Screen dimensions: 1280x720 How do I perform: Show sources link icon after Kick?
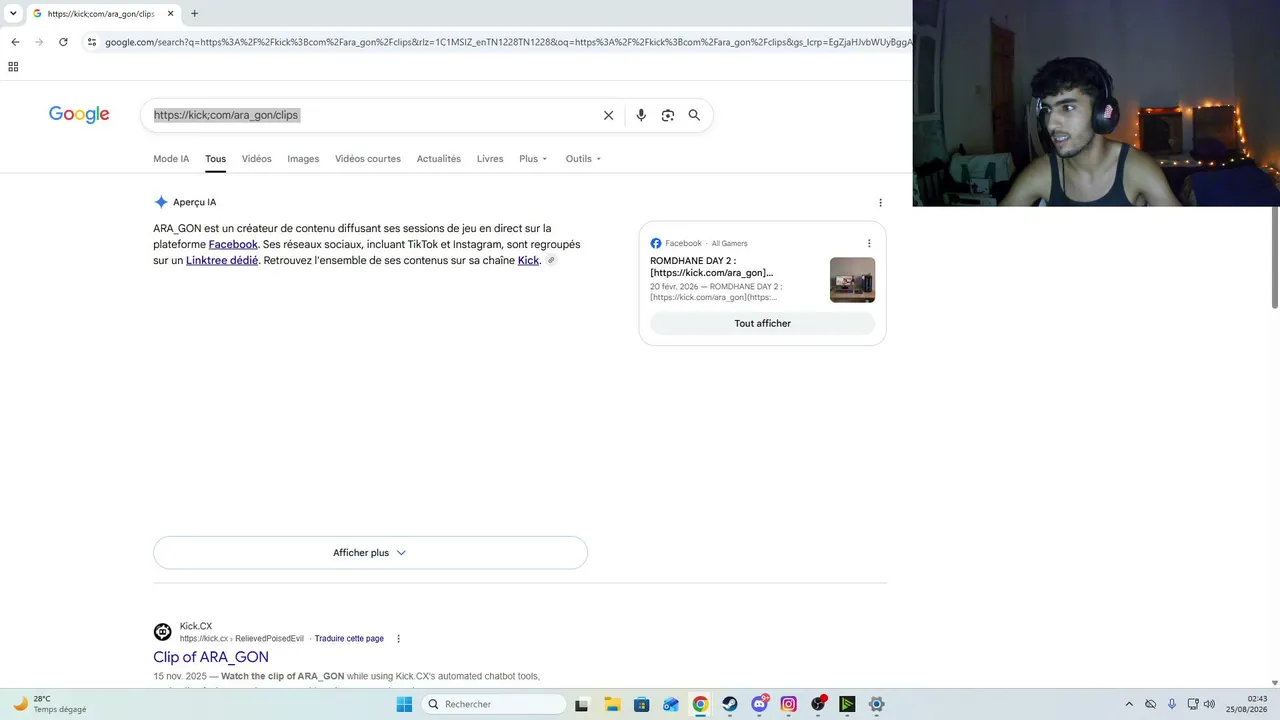coord(551,260)
